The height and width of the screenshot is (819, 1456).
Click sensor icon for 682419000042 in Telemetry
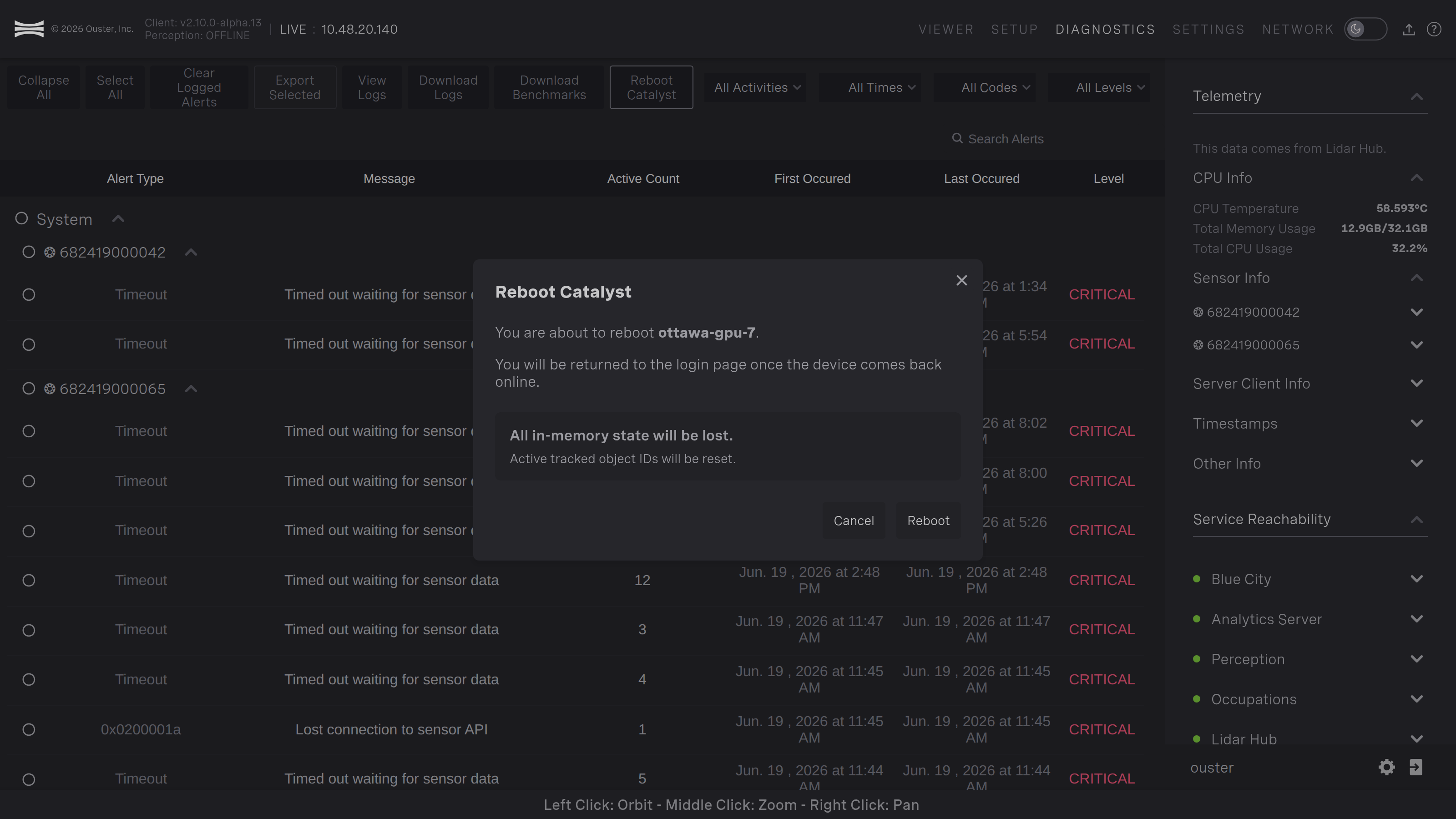coord(1198,312)
